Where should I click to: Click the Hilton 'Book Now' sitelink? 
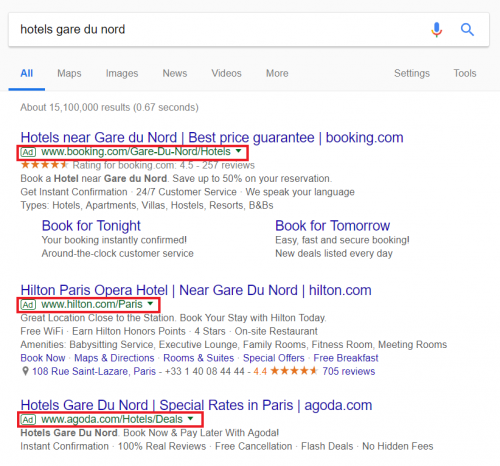pyautogui.click(x=43, y=358)
